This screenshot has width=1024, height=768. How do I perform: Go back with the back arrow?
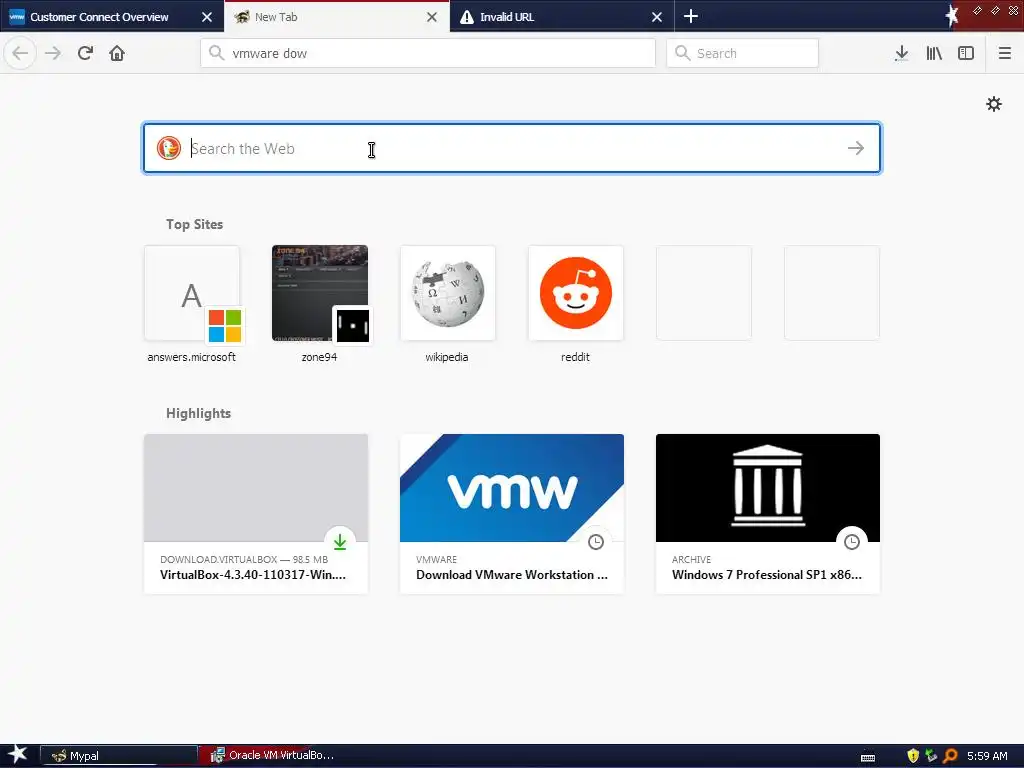pyautogui.click(x=20, y=53)
